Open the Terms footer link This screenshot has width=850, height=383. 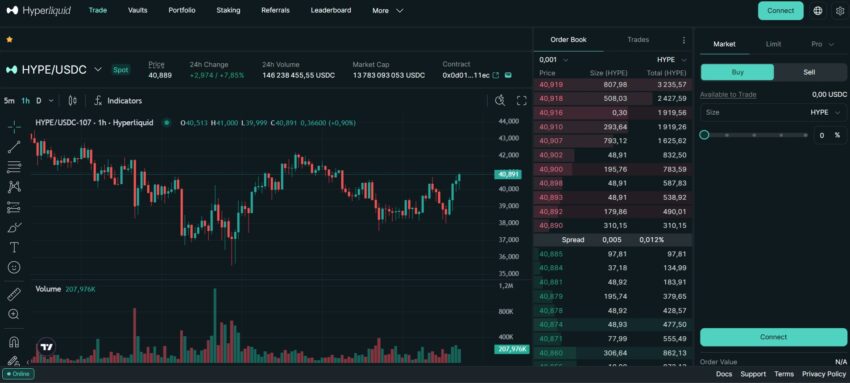point(784,374)
